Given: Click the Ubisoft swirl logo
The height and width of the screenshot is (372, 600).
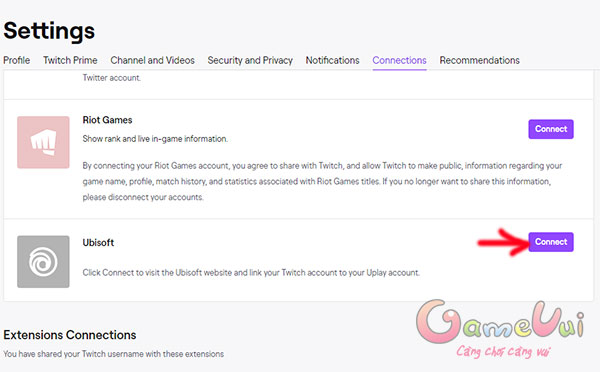Looking at the screenshot, I should [43, 262].
